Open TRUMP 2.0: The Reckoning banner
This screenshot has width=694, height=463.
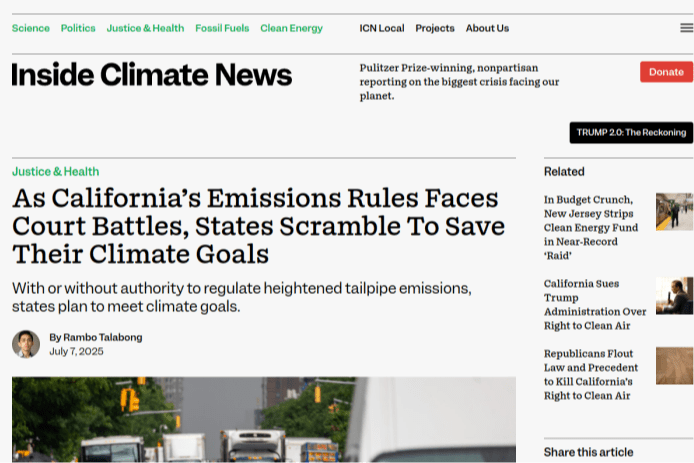coord(631,132)
